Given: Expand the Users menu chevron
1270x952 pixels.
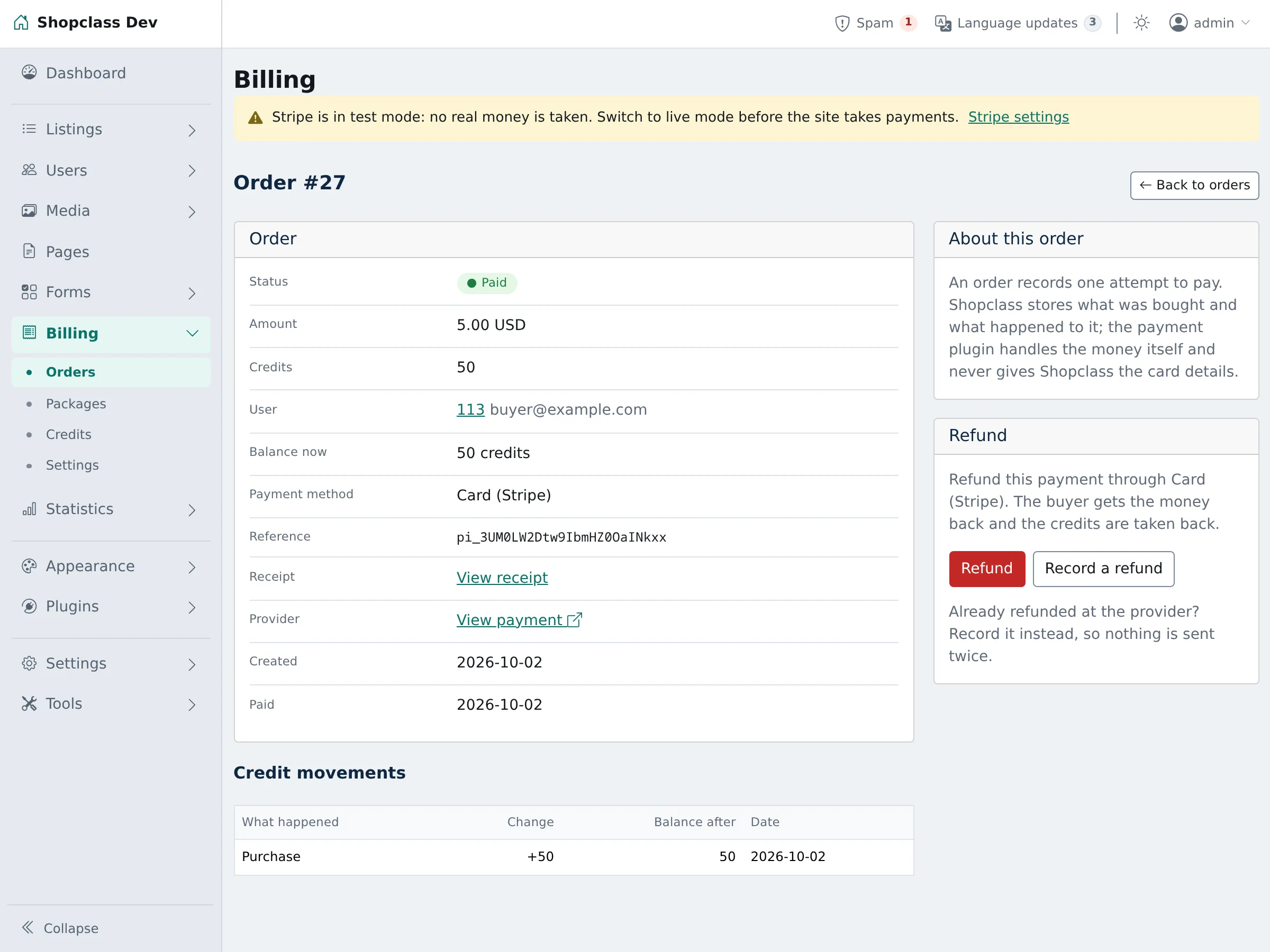Looking at the screenshot, I should pos(192,171).
